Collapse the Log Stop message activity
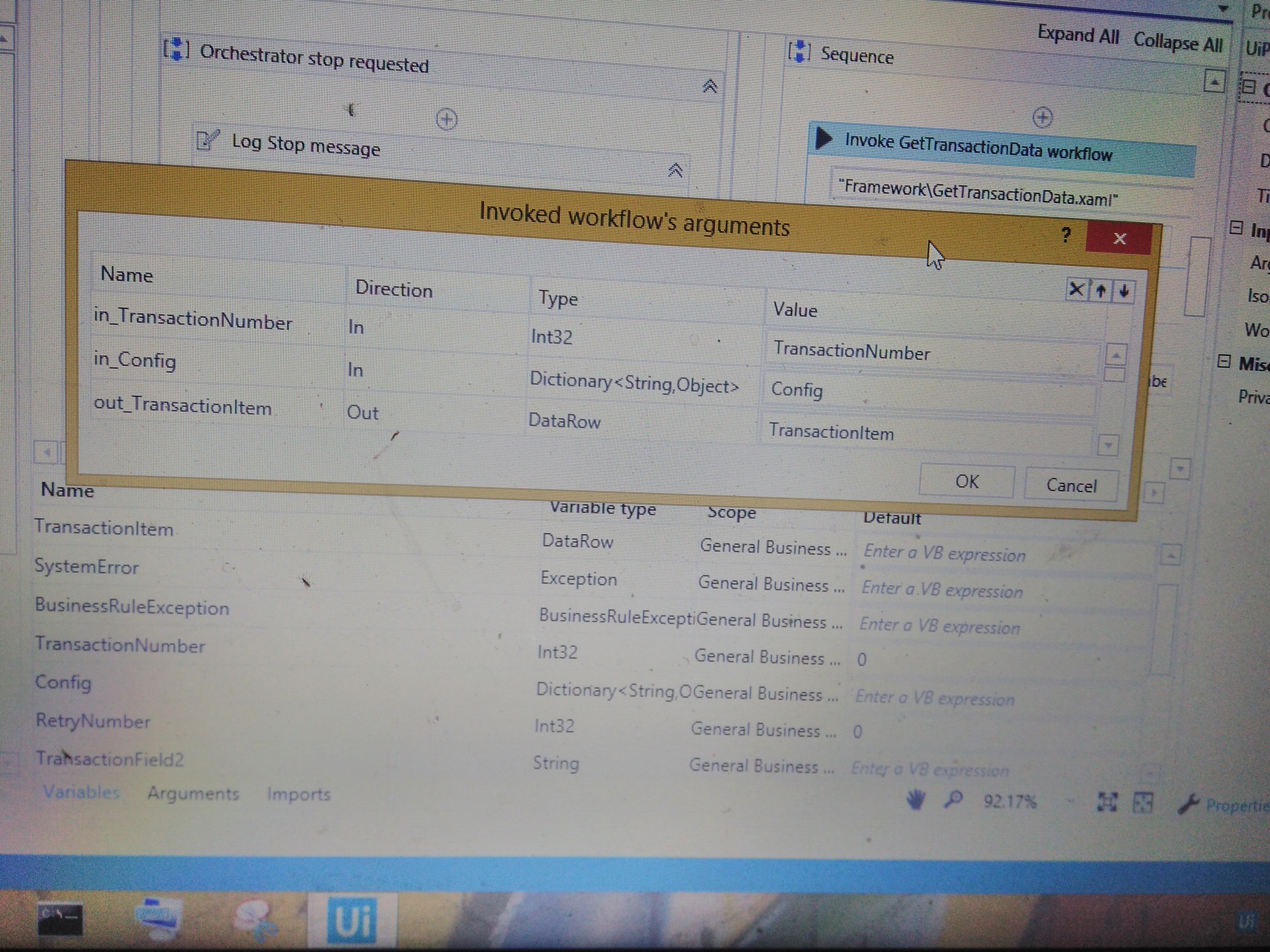The image size is (1270, 952). pos(675,170)
